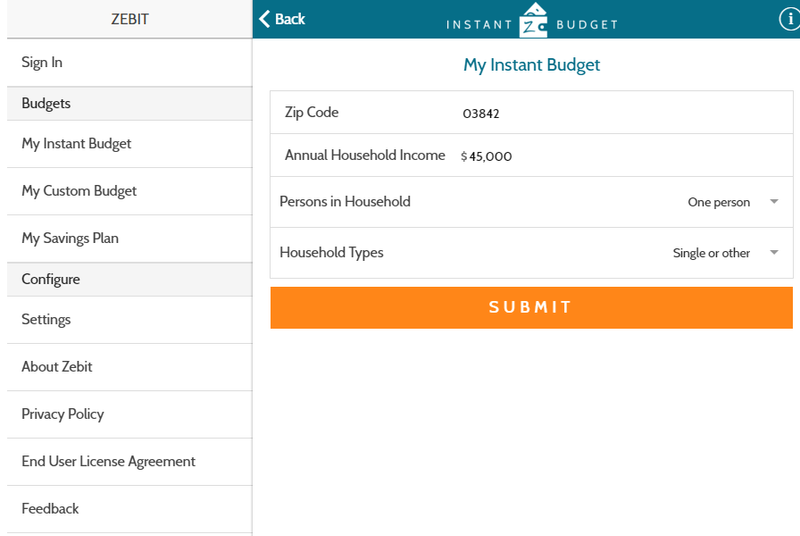Open Sign In from the sidebar
Viewport: 800px width, 536px height.
click(x=130, y=63)
